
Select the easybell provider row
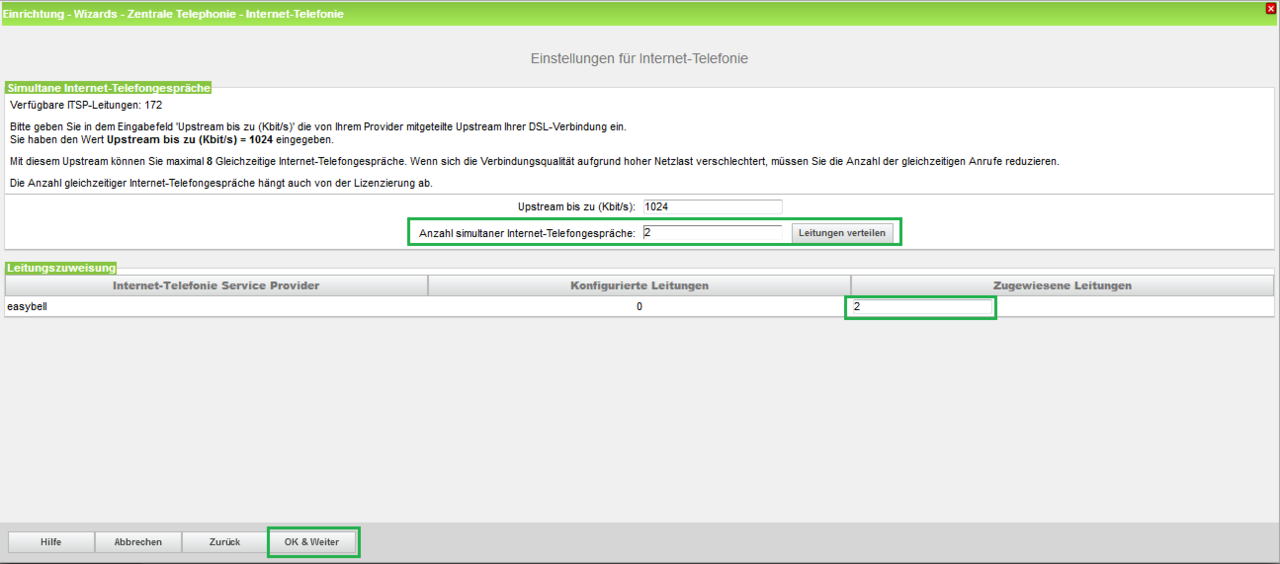[27, 307]
